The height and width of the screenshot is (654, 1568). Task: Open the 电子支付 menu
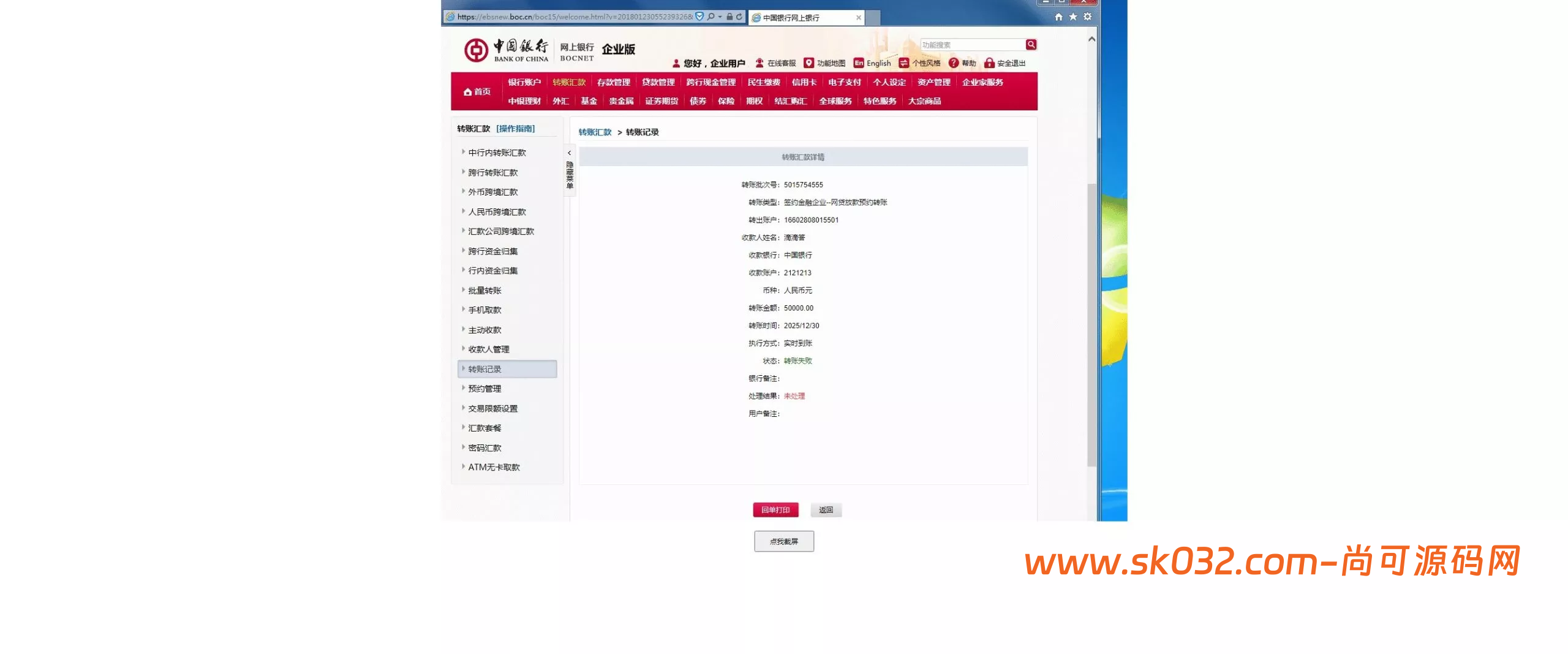click(845, 82)
